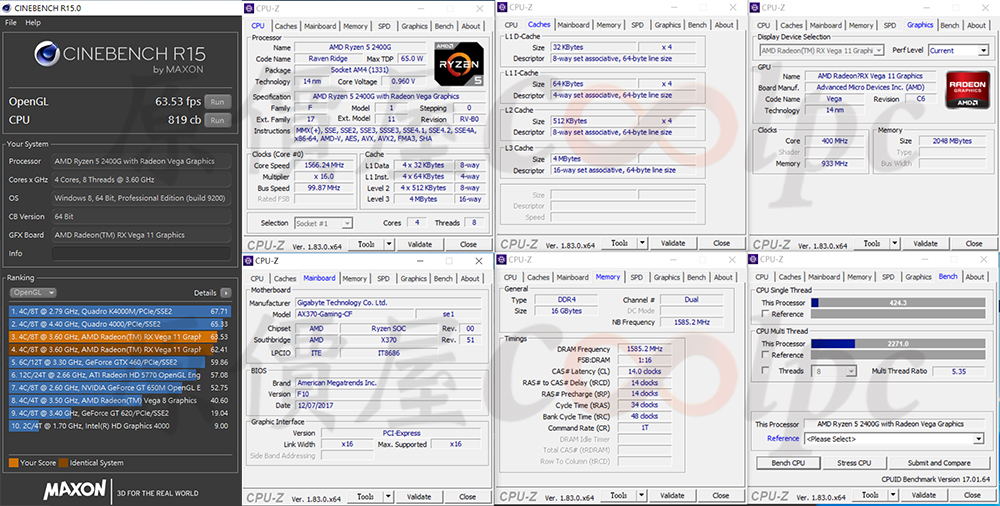The height and width of the screenshot is (506, 1000).
Task: Enable Reference checkbox under CPU Single Thread
Action: (x=765, y=314)
